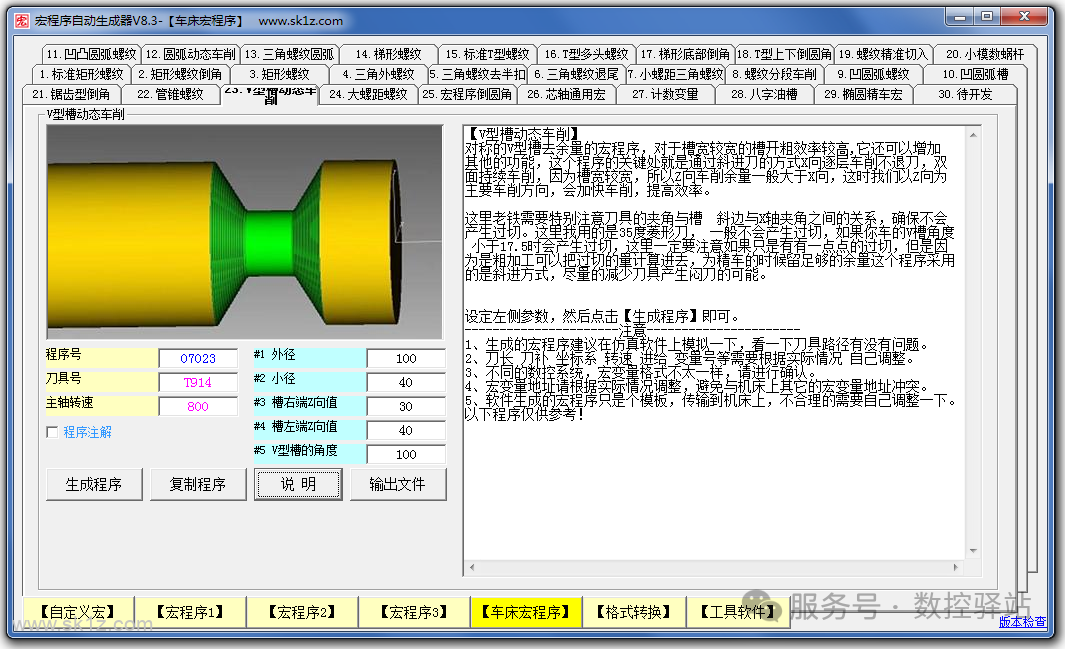Close the 宏程序自动生成器 window

[x=1024, y=17]
